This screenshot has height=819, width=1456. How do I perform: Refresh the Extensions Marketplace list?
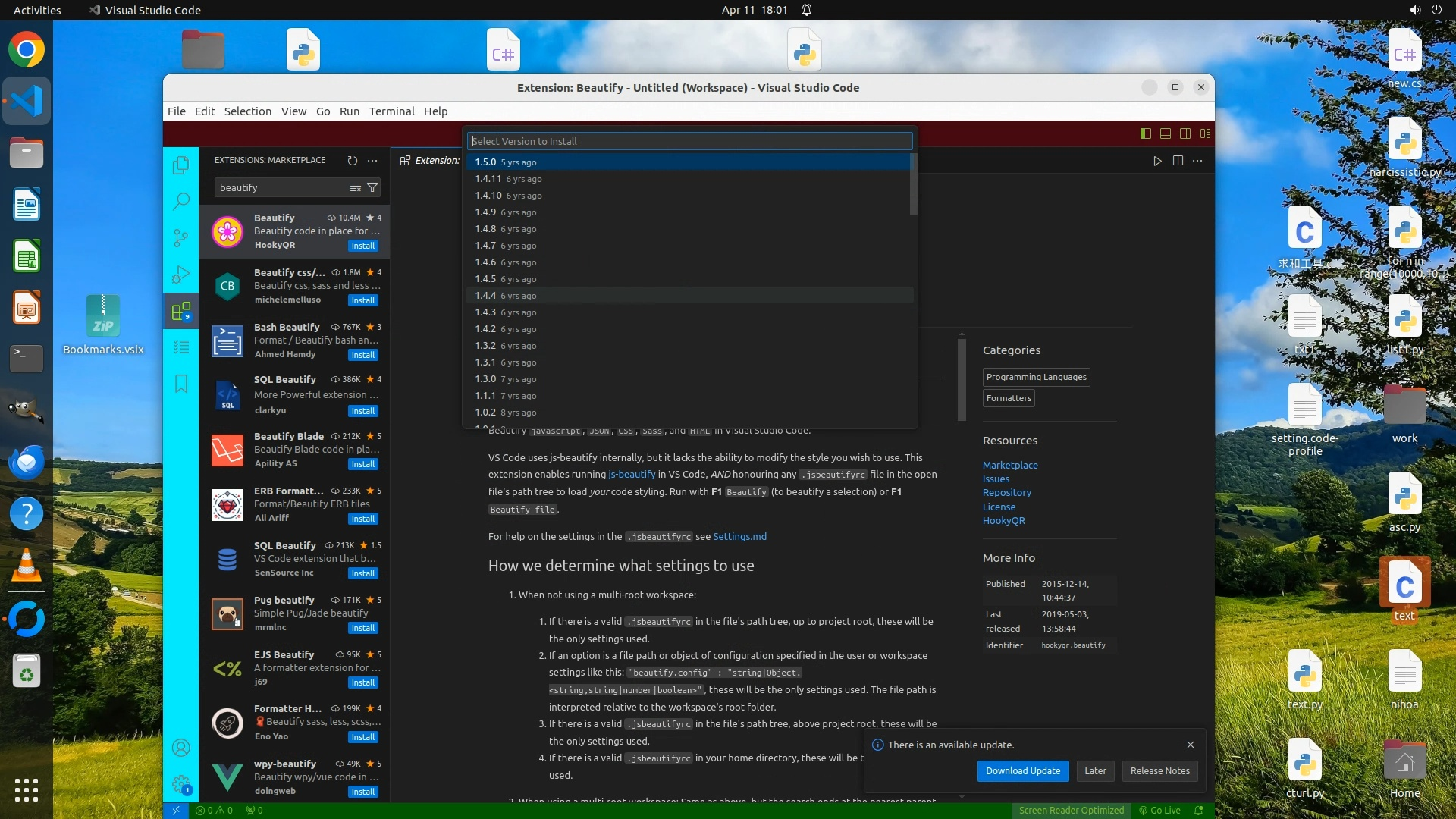(352, 160)
